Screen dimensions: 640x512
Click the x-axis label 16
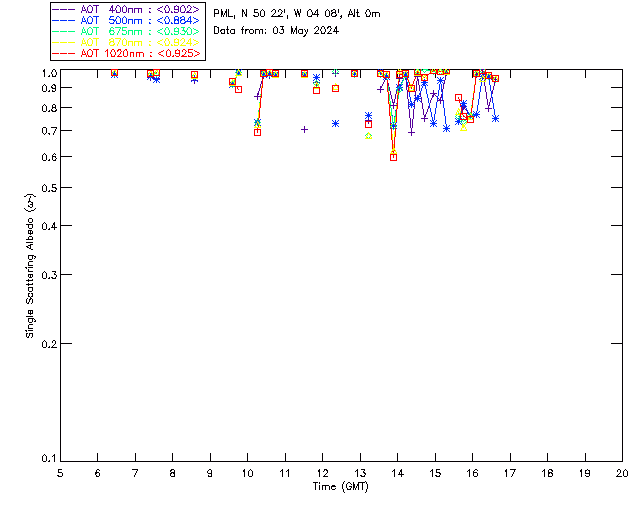(x=472, y=473)
